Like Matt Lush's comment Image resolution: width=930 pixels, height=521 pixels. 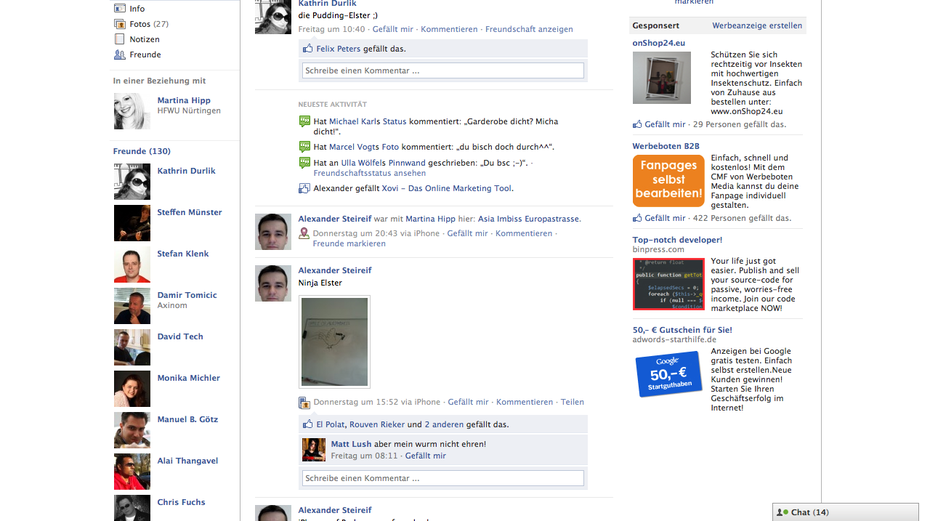tap(425, 456)
